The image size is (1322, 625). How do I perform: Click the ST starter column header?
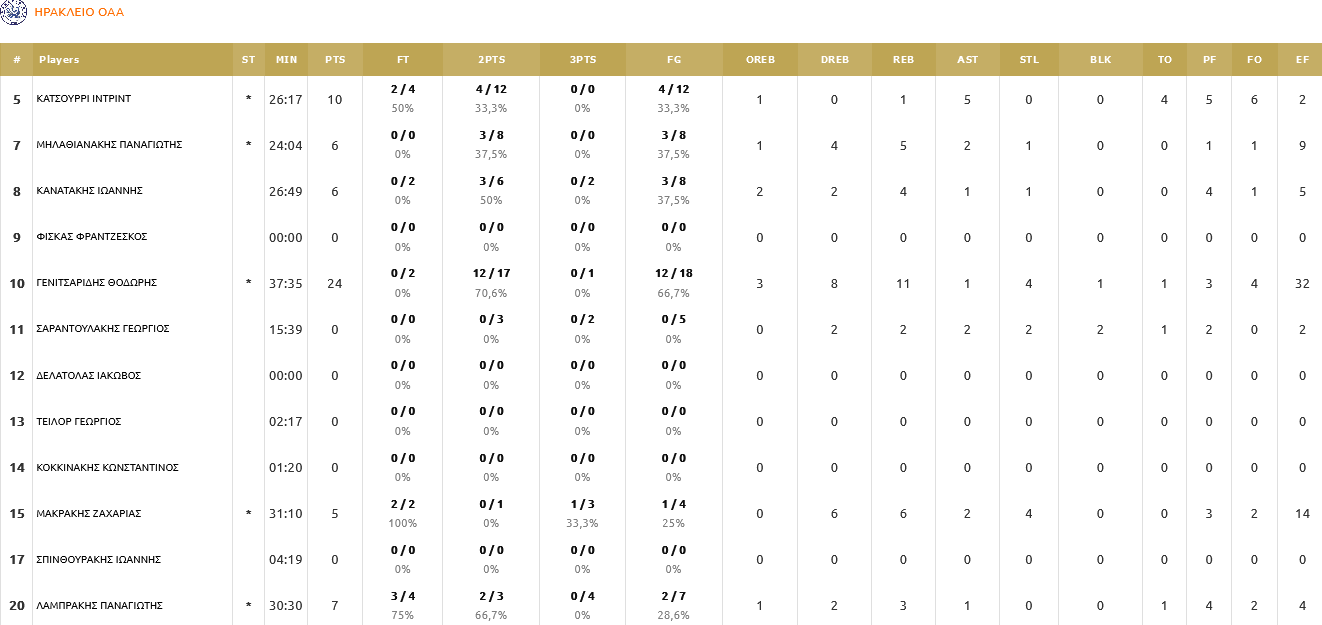[248, 60]
